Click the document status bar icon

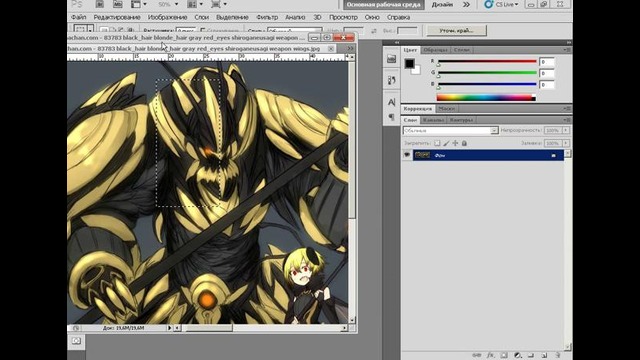coord(76,328)
